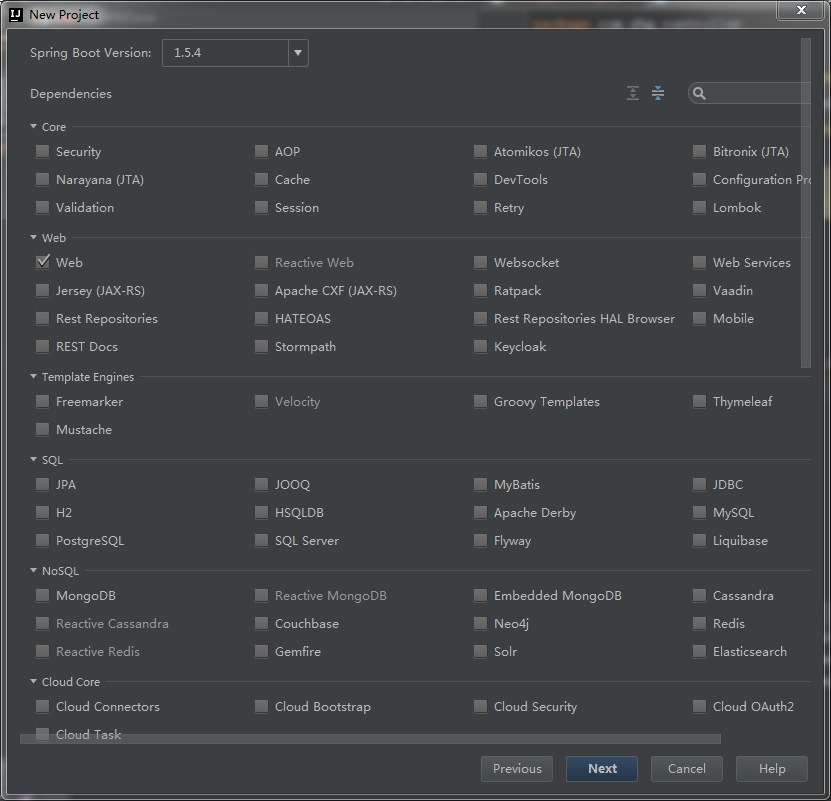Image resolution: width=831 pixels, height=801 pixels.
Task: Click the magnifier icon in search box
Action: tap(699, 94)
